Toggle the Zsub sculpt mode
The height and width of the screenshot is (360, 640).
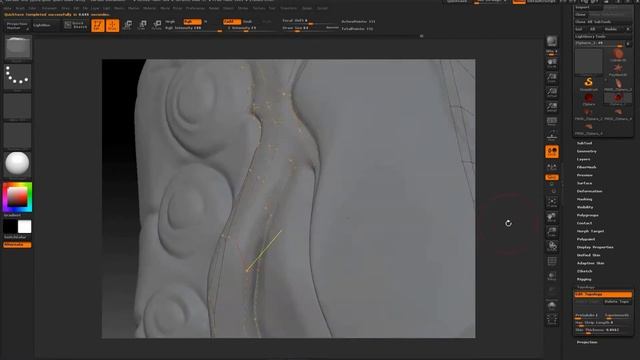pos(247,22)
